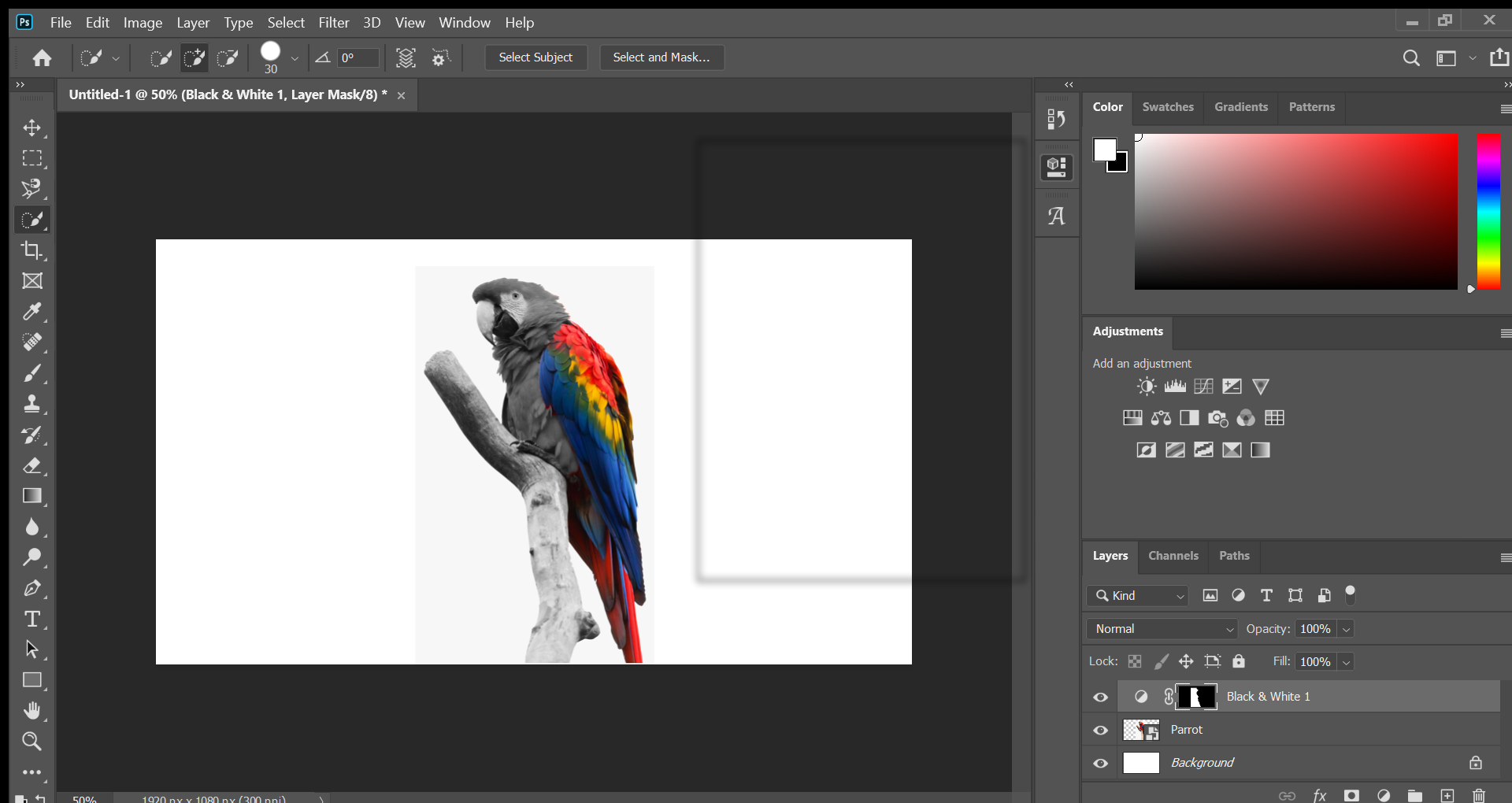Select the Move tool
1512x803 pixels.
pos(32,128)
